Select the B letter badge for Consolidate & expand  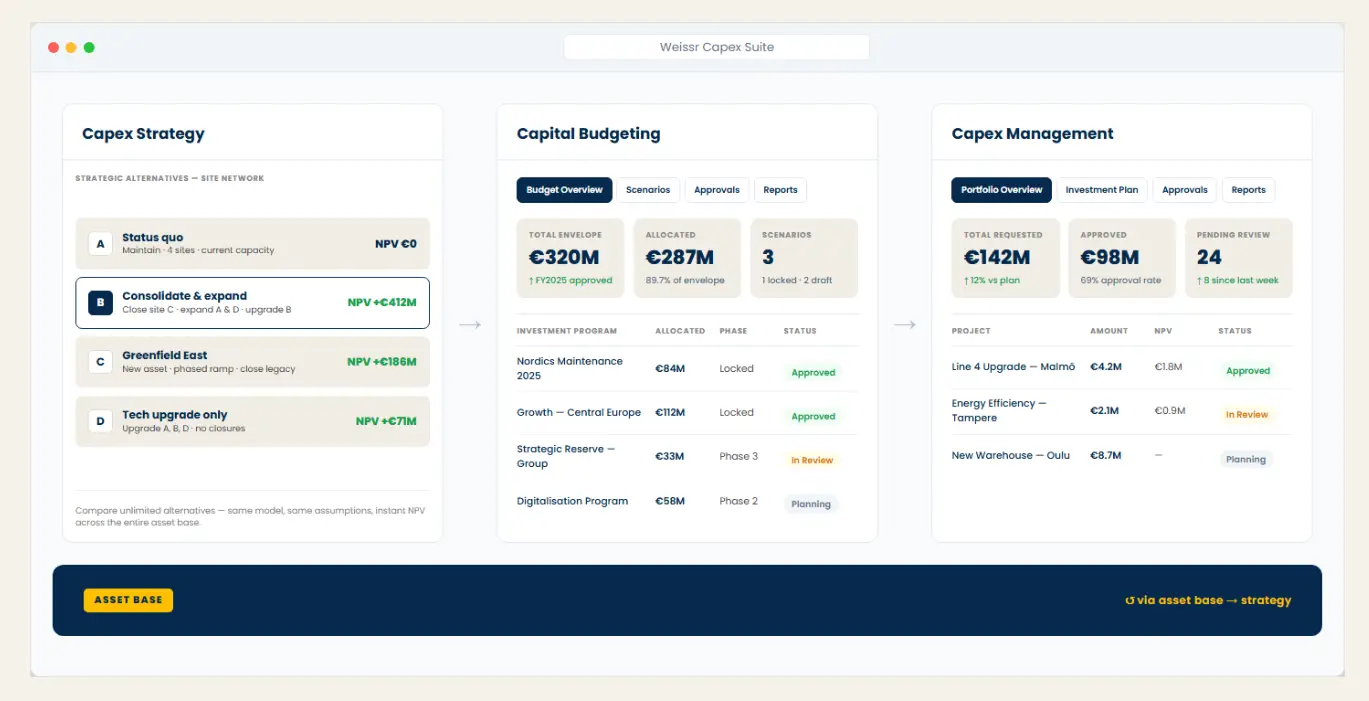[x=100, y=303]
